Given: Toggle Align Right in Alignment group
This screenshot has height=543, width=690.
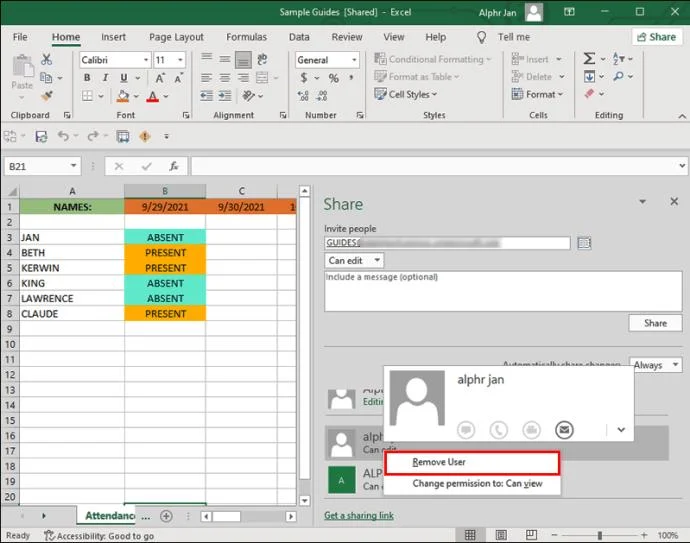Looking at the screenshot, I should pyautogui.click(x=243, y=78).
